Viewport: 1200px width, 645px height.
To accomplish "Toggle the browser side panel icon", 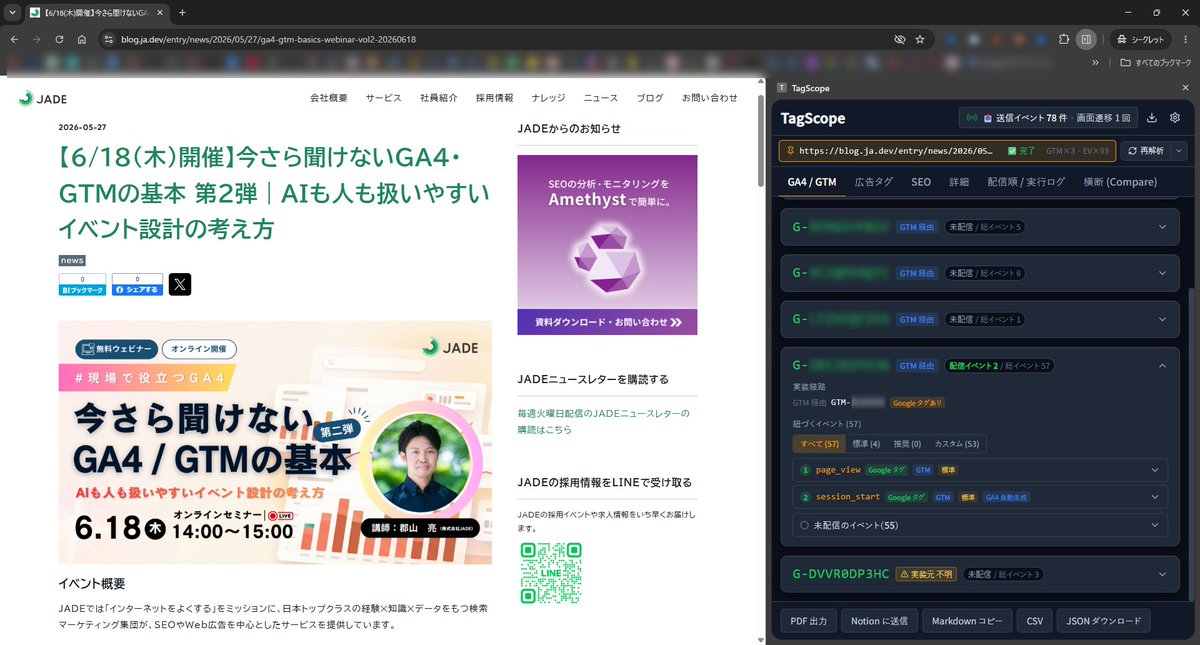I will (x=1086, y=39).
